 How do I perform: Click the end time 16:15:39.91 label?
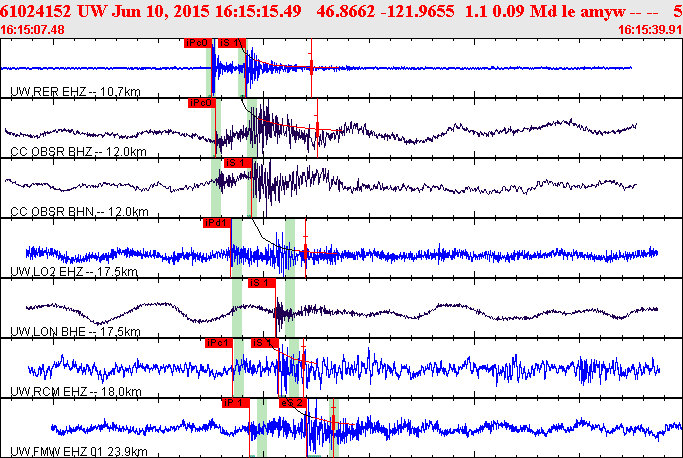tap(650, 29)
